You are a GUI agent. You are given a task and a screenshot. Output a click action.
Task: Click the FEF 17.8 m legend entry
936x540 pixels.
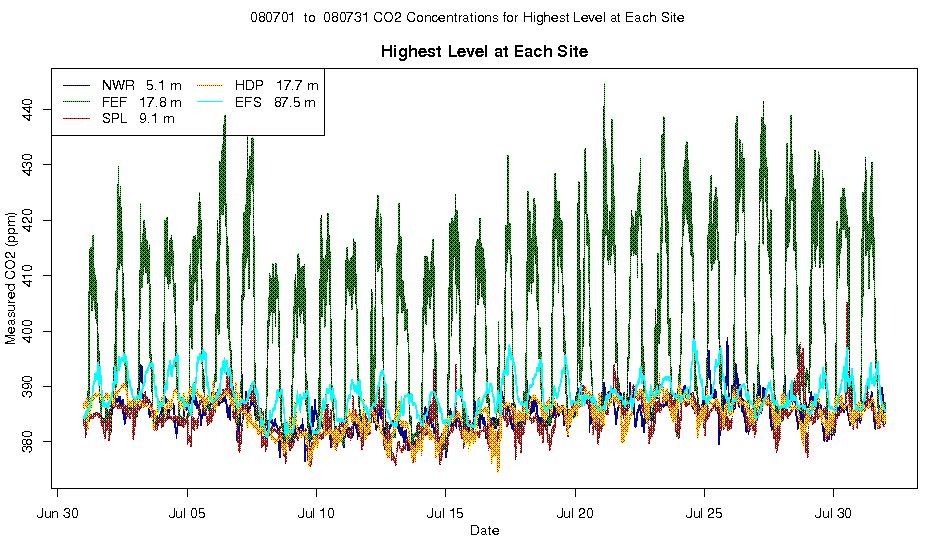coord(122,102)
